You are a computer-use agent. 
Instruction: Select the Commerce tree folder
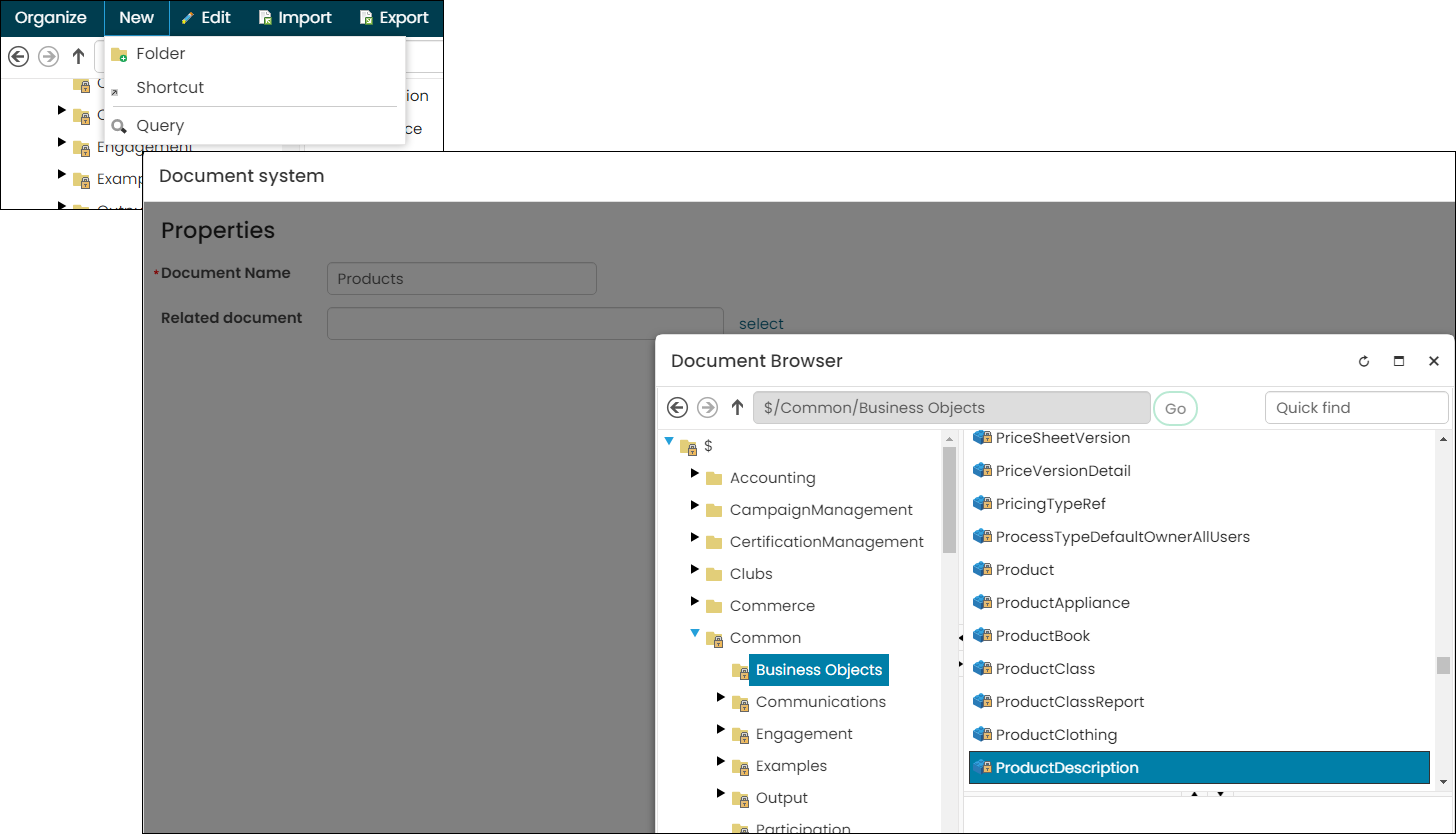pos(772,606)
